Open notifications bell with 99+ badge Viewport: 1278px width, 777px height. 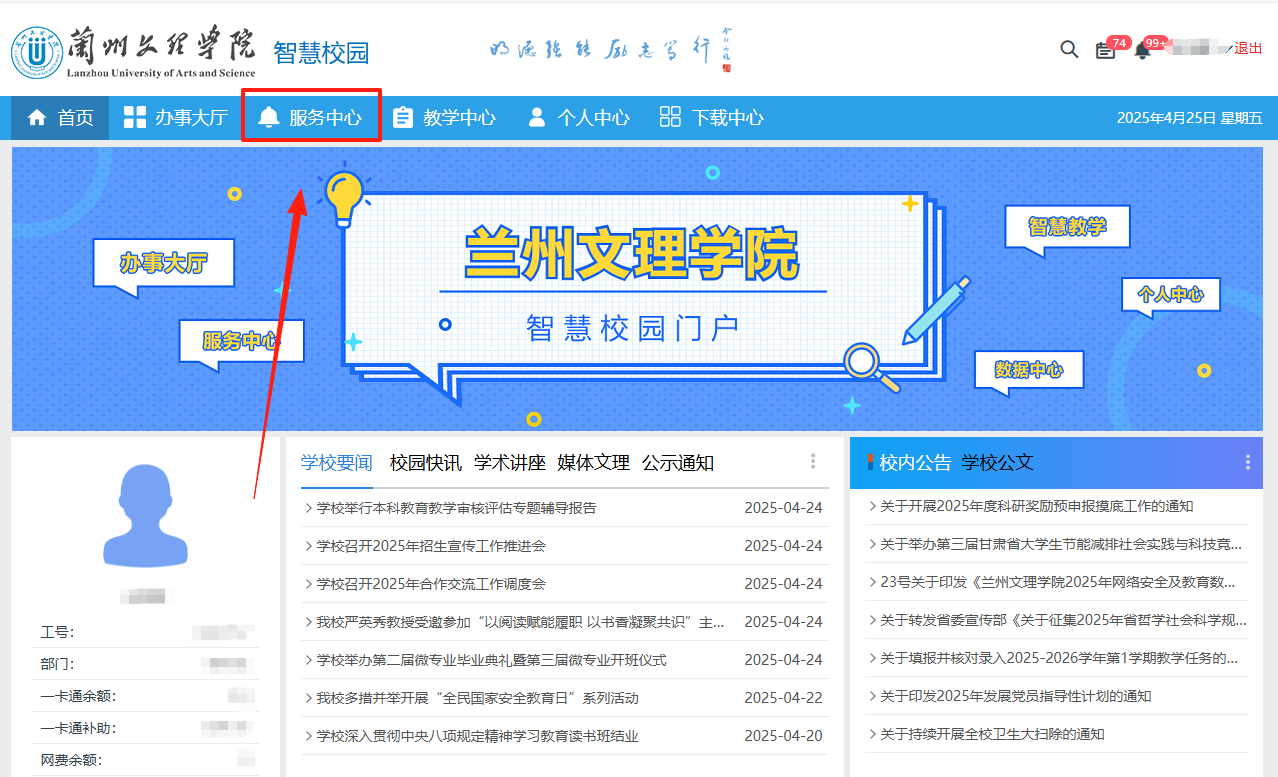pyautogui.click(x=1142, y=50)
